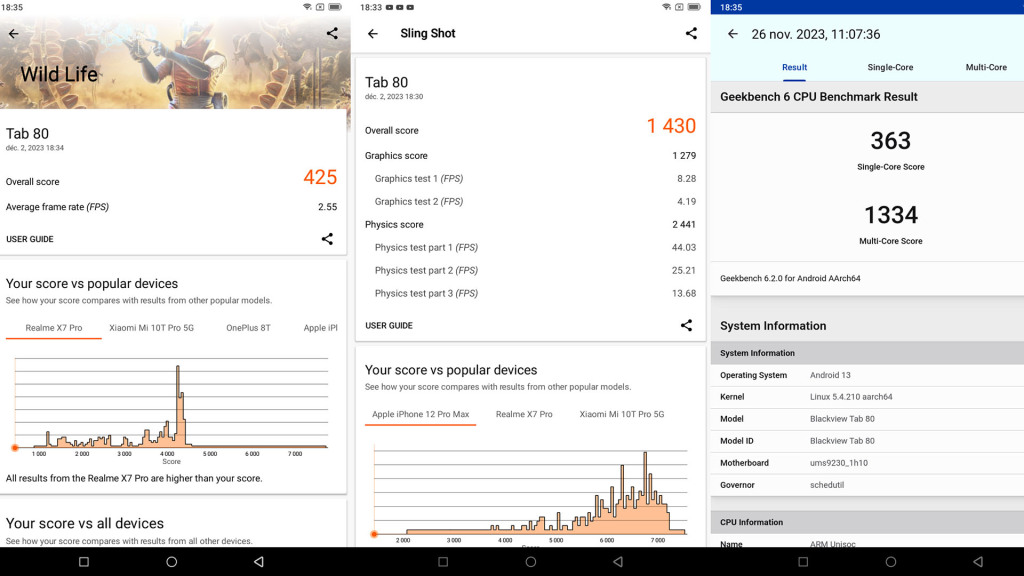Screen dimensions: 1024x576
Task: Switch to the Single-Core tab in Geekbench
Action: point(889,67)
